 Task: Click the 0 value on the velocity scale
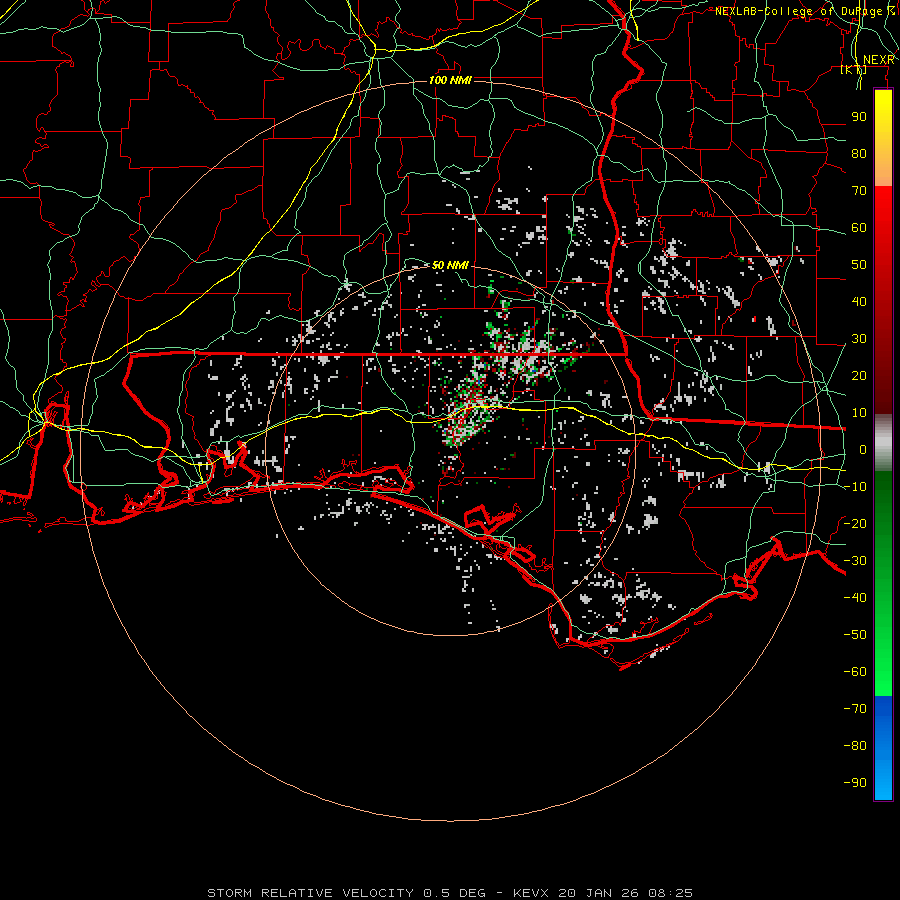[863, 449]
